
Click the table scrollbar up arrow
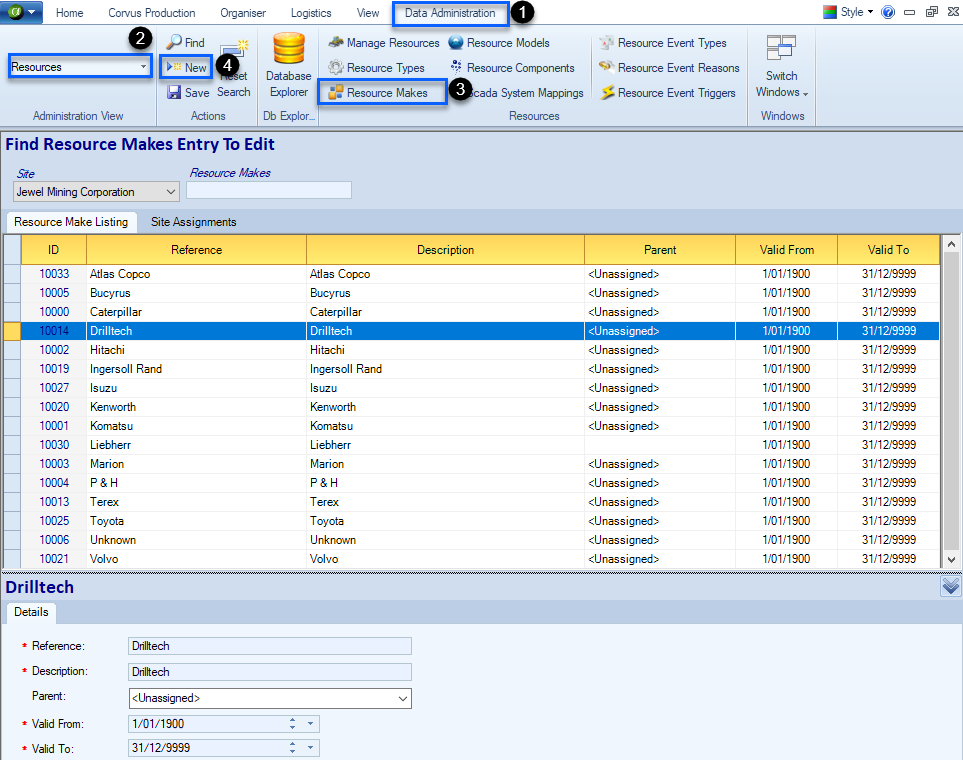point(951,244)
